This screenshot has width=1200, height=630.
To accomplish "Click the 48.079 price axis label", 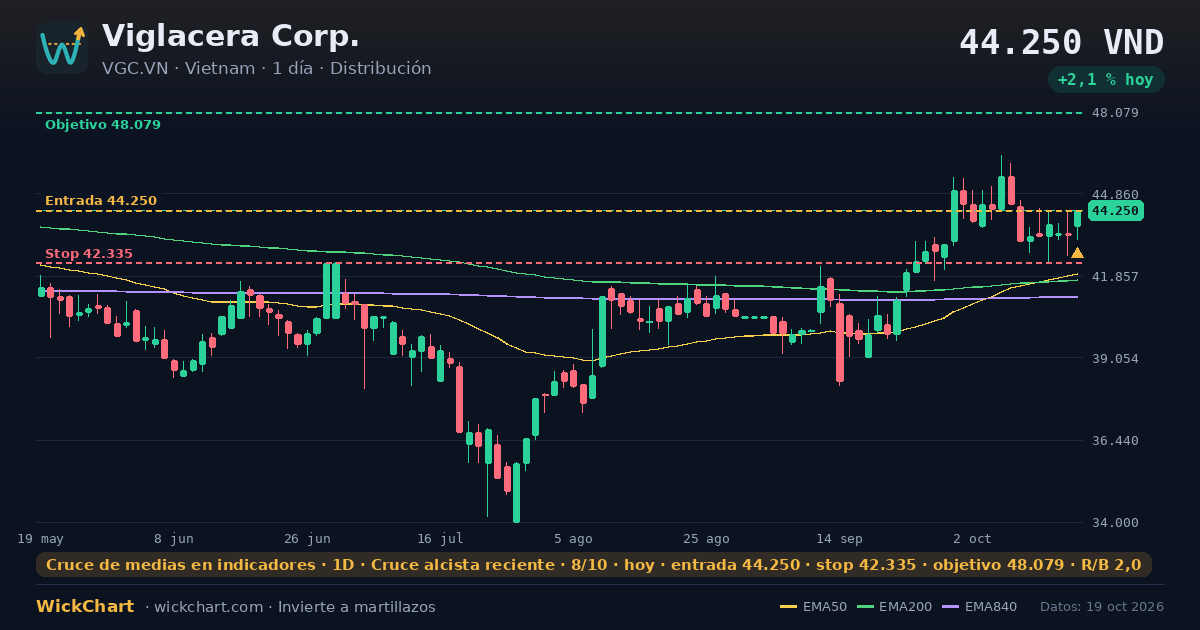I will click(1115, 113).
